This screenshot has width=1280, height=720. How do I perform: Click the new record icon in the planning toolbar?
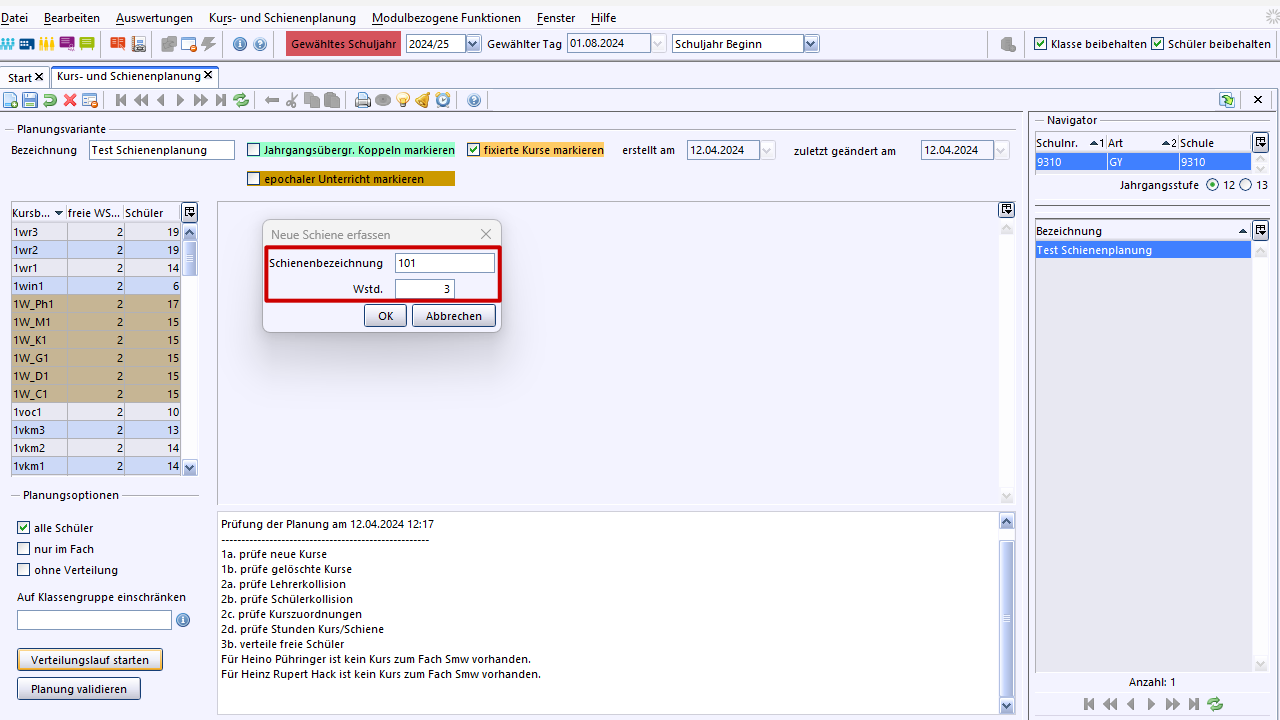10,100
